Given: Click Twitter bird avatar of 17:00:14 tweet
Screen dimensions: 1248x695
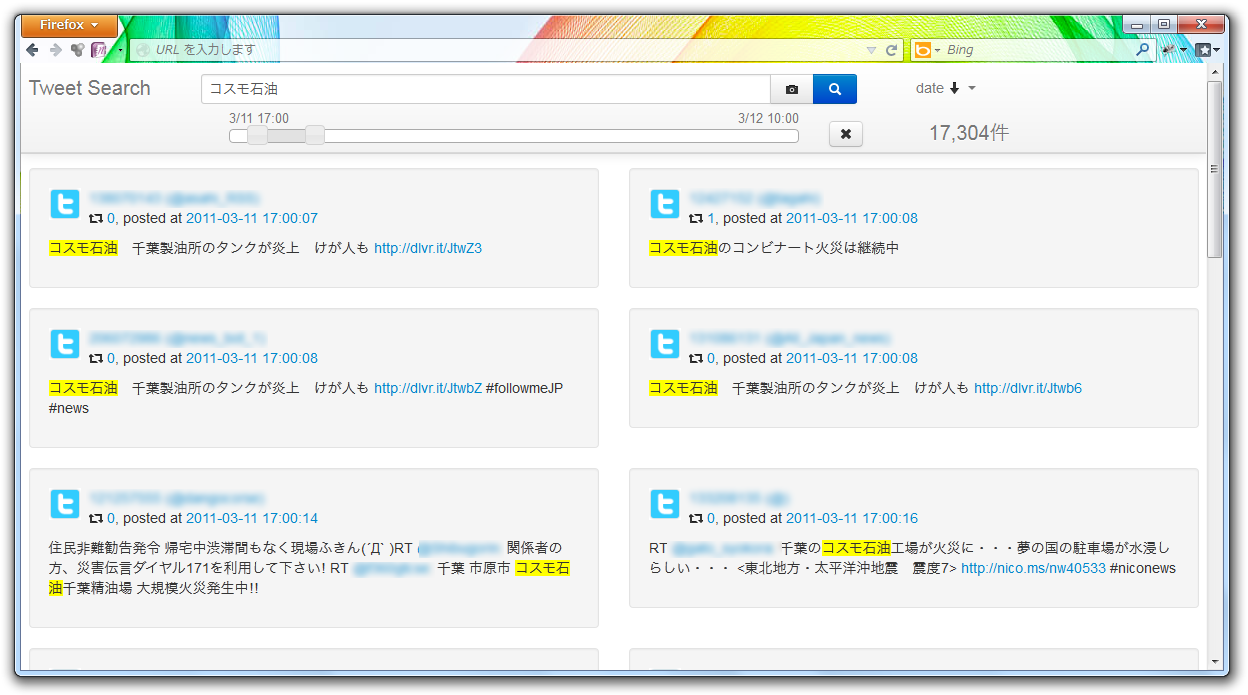Looking at the screenshot, I should point(65,504).
